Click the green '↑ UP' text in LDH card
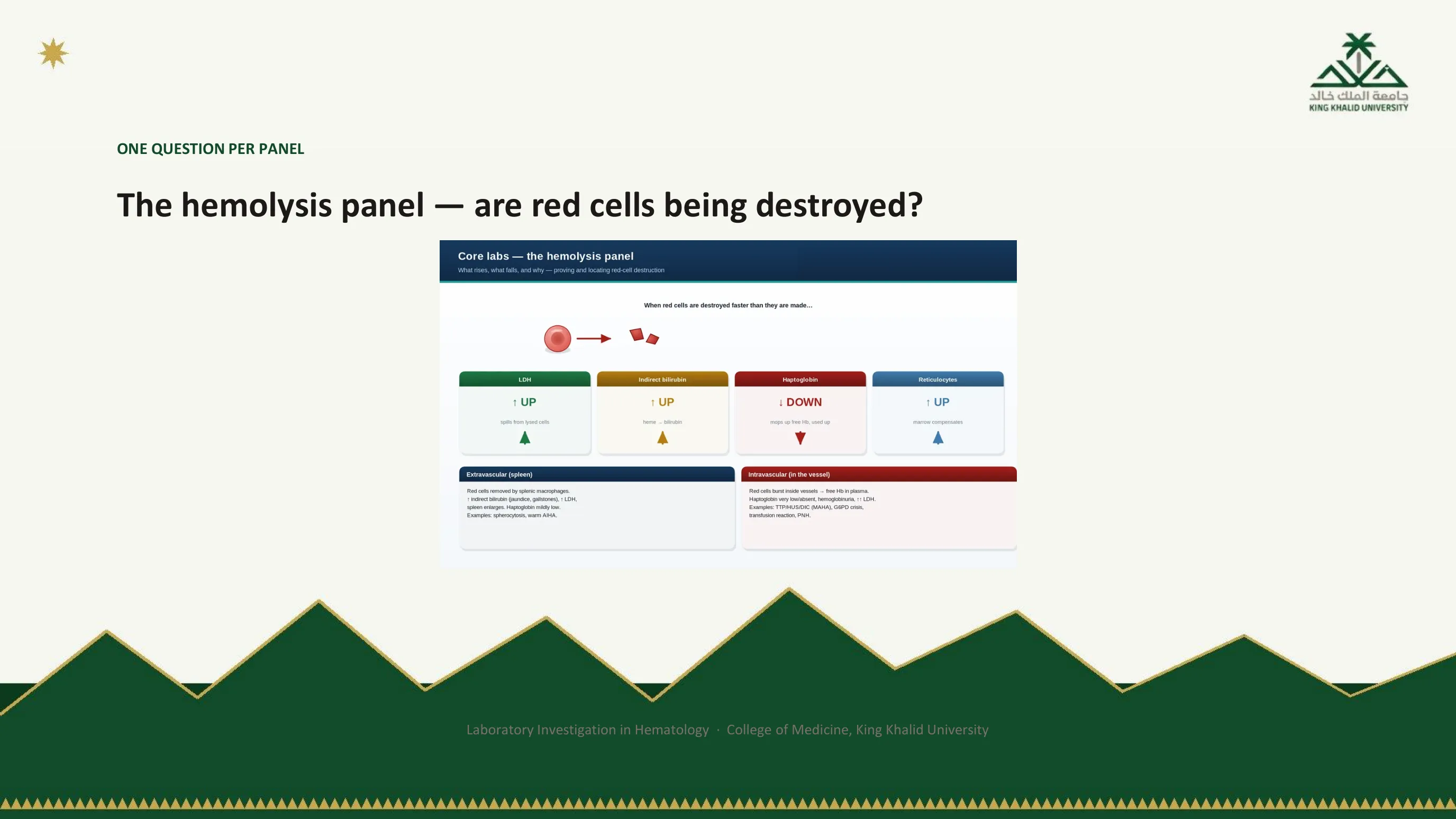The width and height of the screenshot is (1456, 819). [x=524, y=402]
